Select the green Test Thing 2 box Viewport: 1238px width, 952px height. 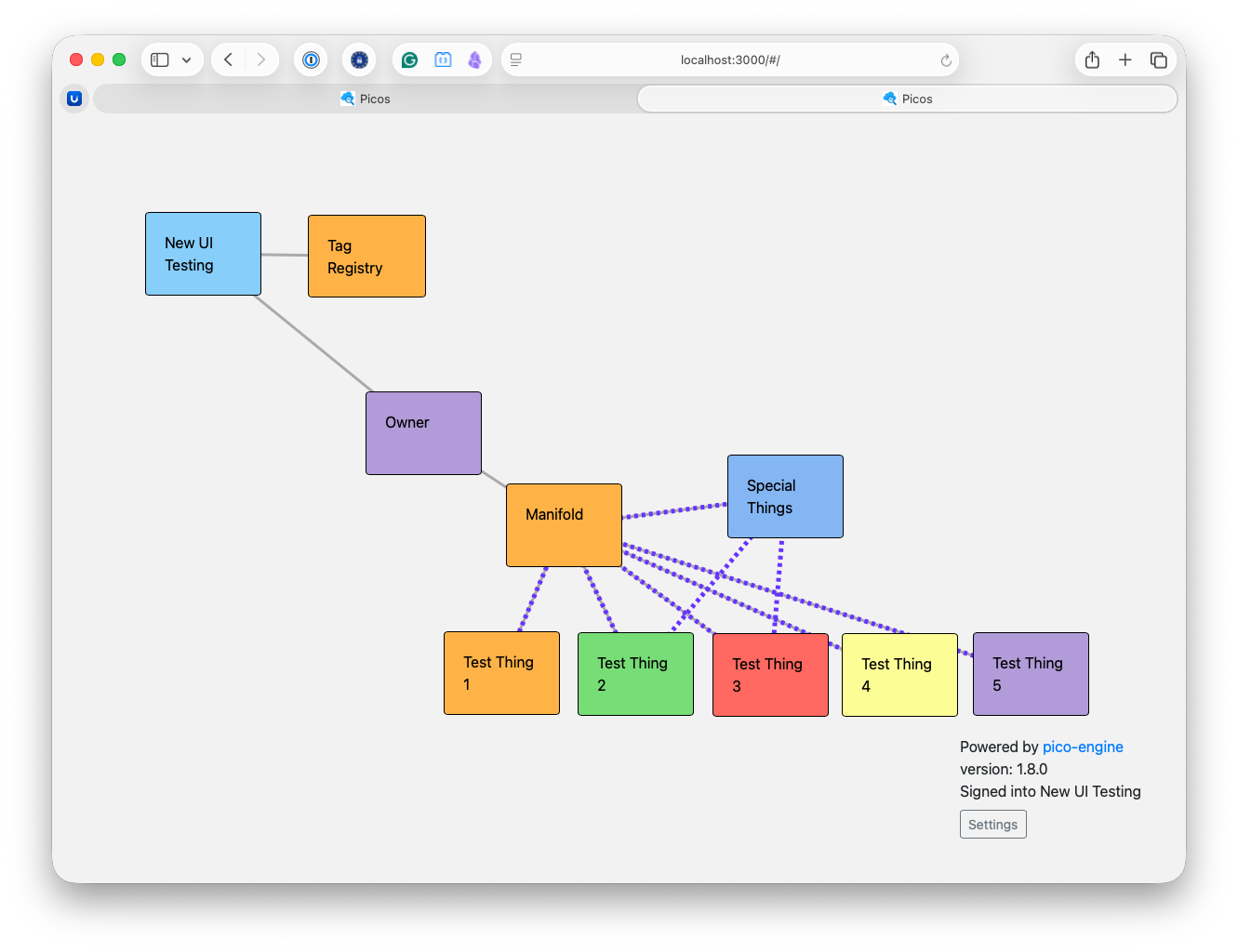pyautogui.click(x=635, y=674)
